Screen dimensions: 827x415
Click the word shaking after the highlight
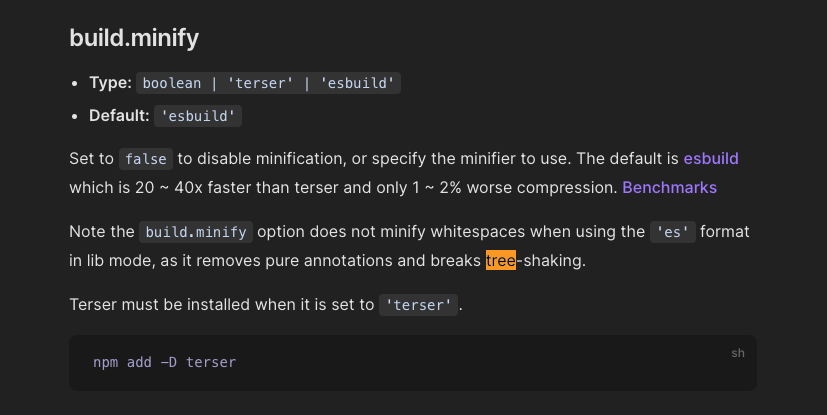[553, 260]
